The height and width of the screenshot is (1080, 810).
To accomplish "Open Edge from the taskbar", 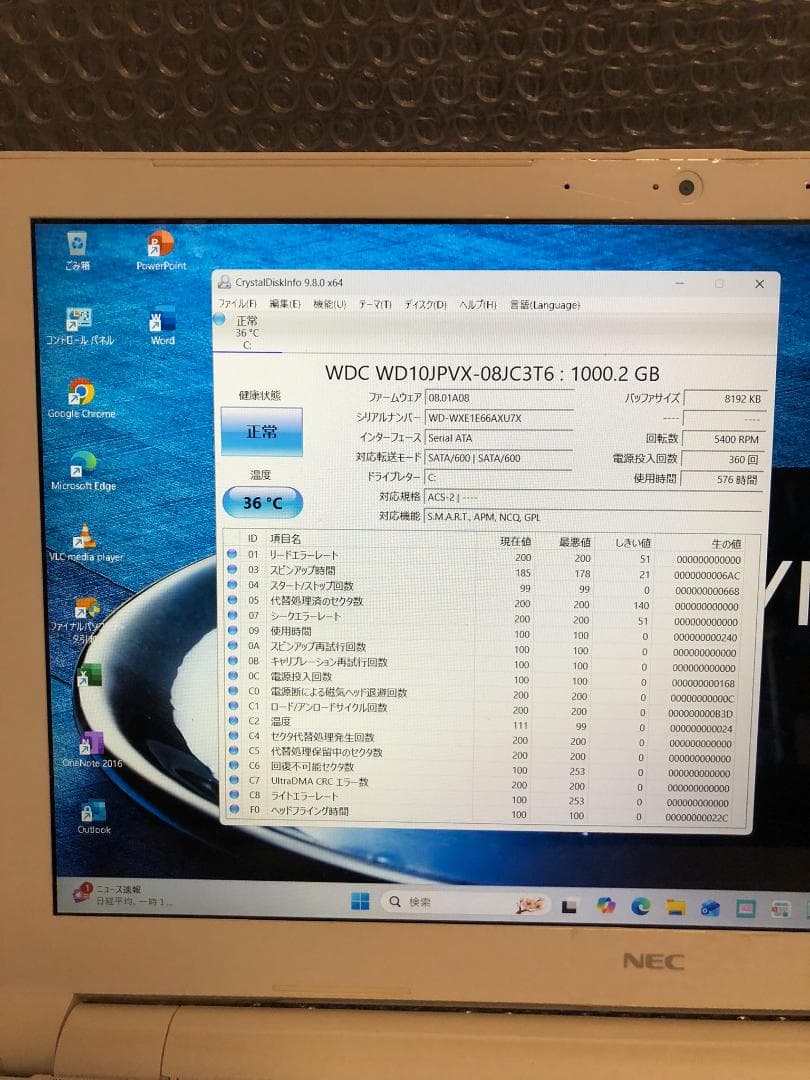I will [641, 906].
